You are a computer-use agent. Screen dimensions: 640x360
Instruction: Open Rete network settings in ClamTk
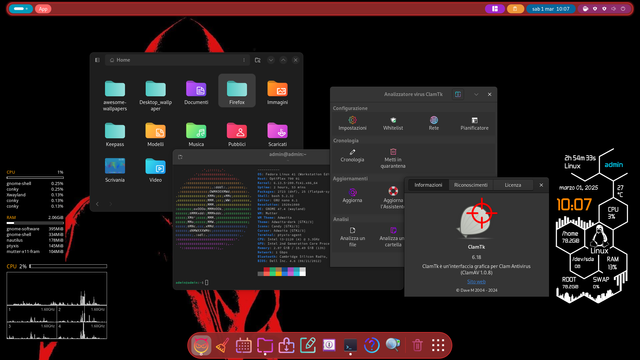coord(433,123)
